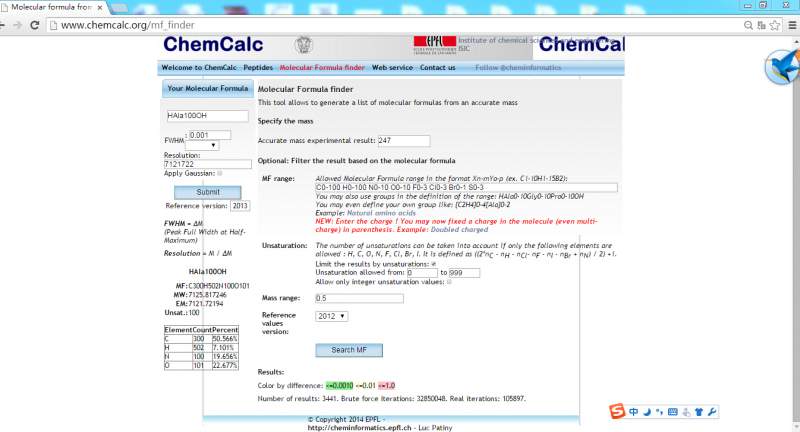Focus the Reference version 2013 field
800x432 pixels.
(x=240, y=206)
